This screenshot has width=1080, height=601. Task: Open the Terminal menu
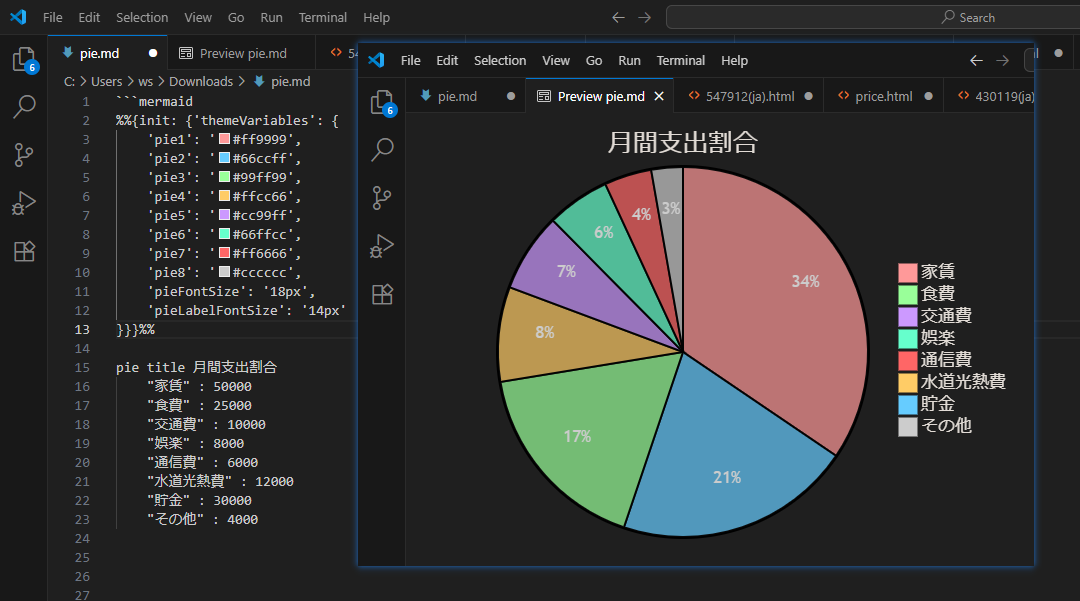click(322, 17)
